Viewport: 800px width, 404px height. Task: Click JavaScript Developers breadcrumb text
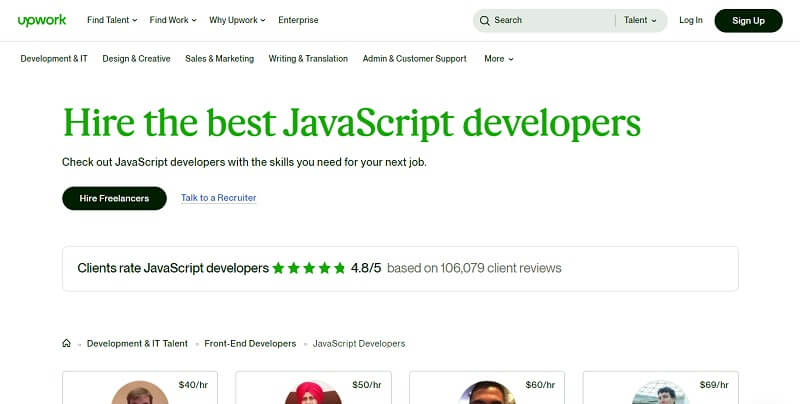(359, 343)
